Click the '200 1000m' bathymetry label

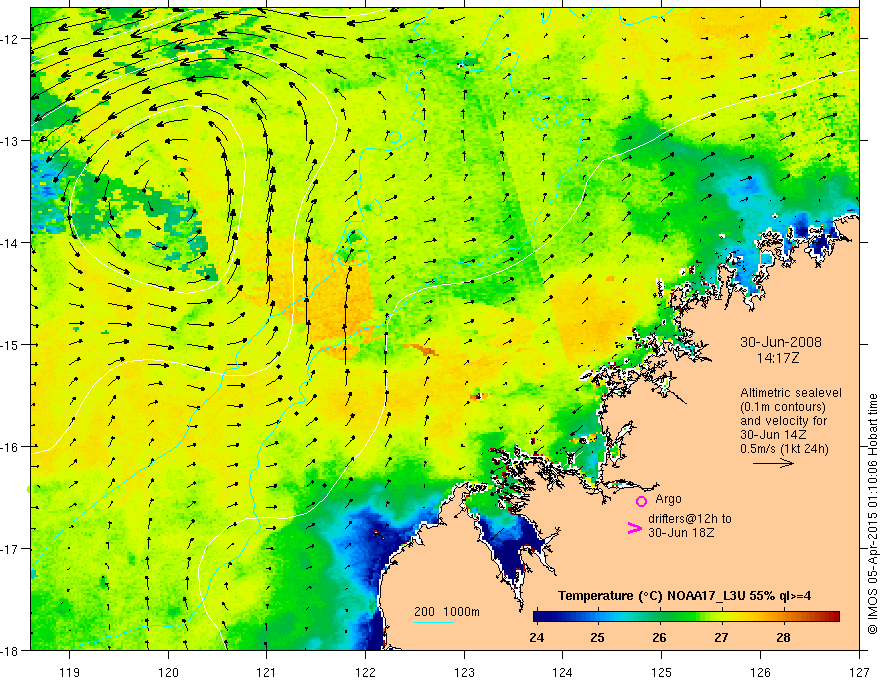coord(447,612)
